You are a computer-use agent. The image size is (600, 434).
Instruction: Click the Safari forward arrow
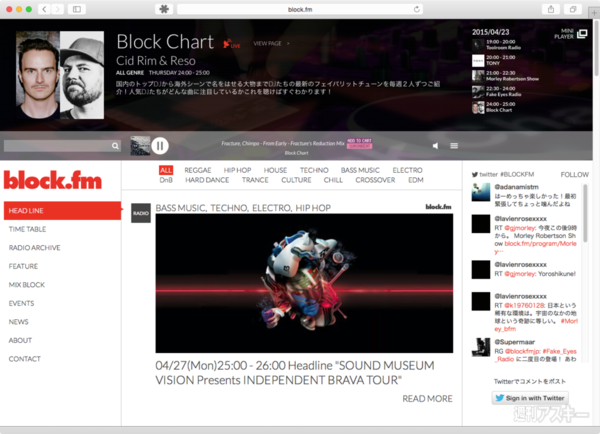(x=57, y=9)
